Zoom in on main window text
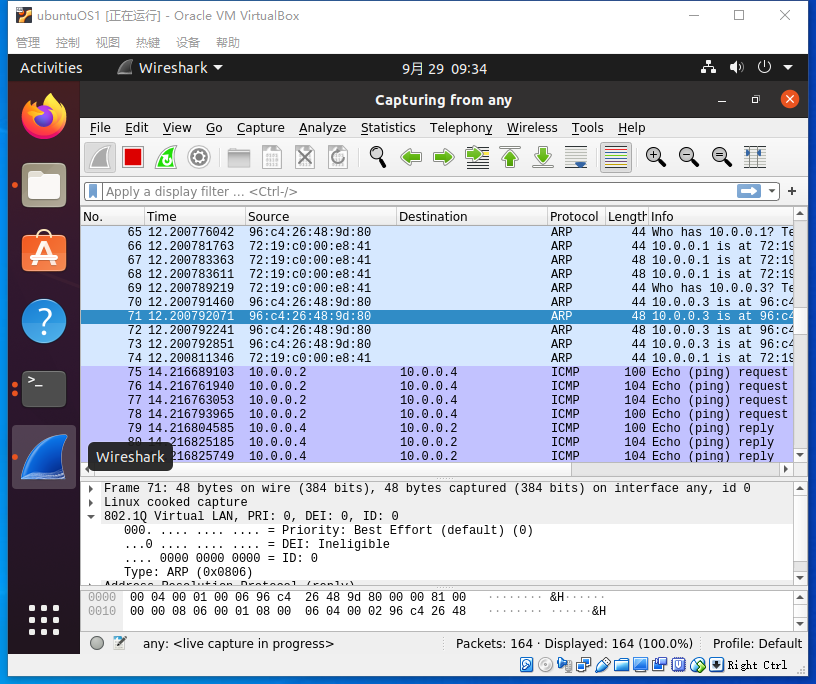The height and width of the screenshot is (684, 816). click(x=656, y=157)
